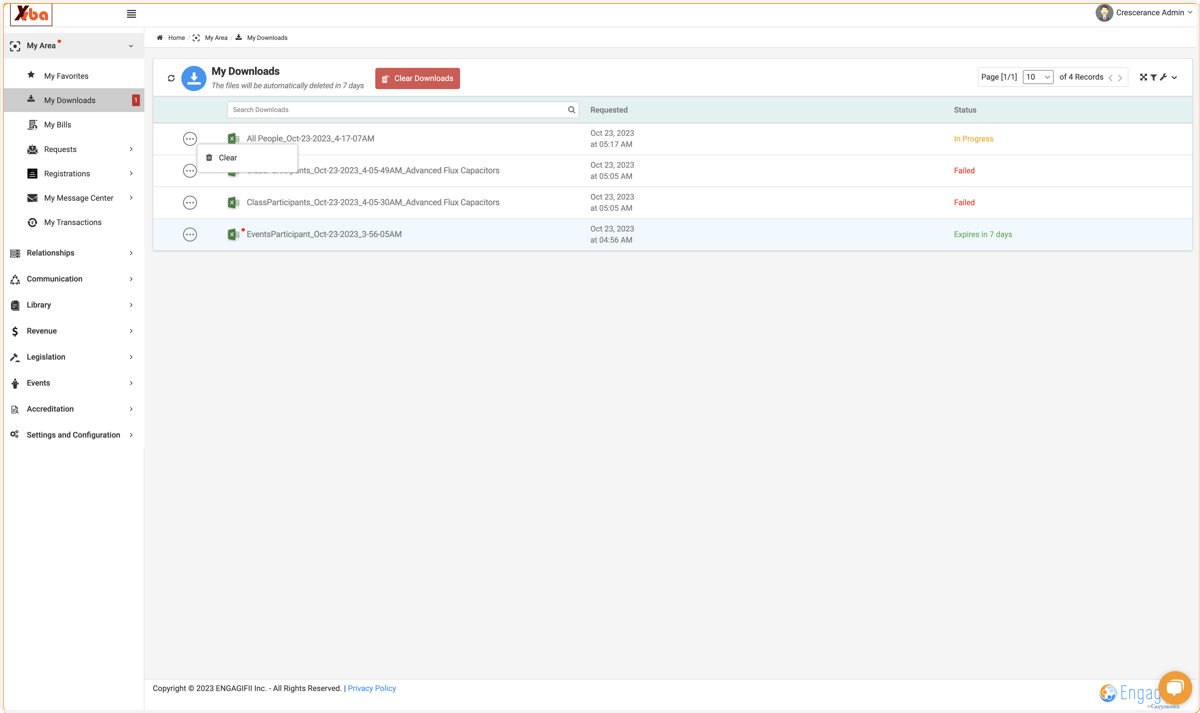Click the Revenue dollar icon
Image resolution: width=1200 pixels, height=713 pixels.
pos(15,331)
